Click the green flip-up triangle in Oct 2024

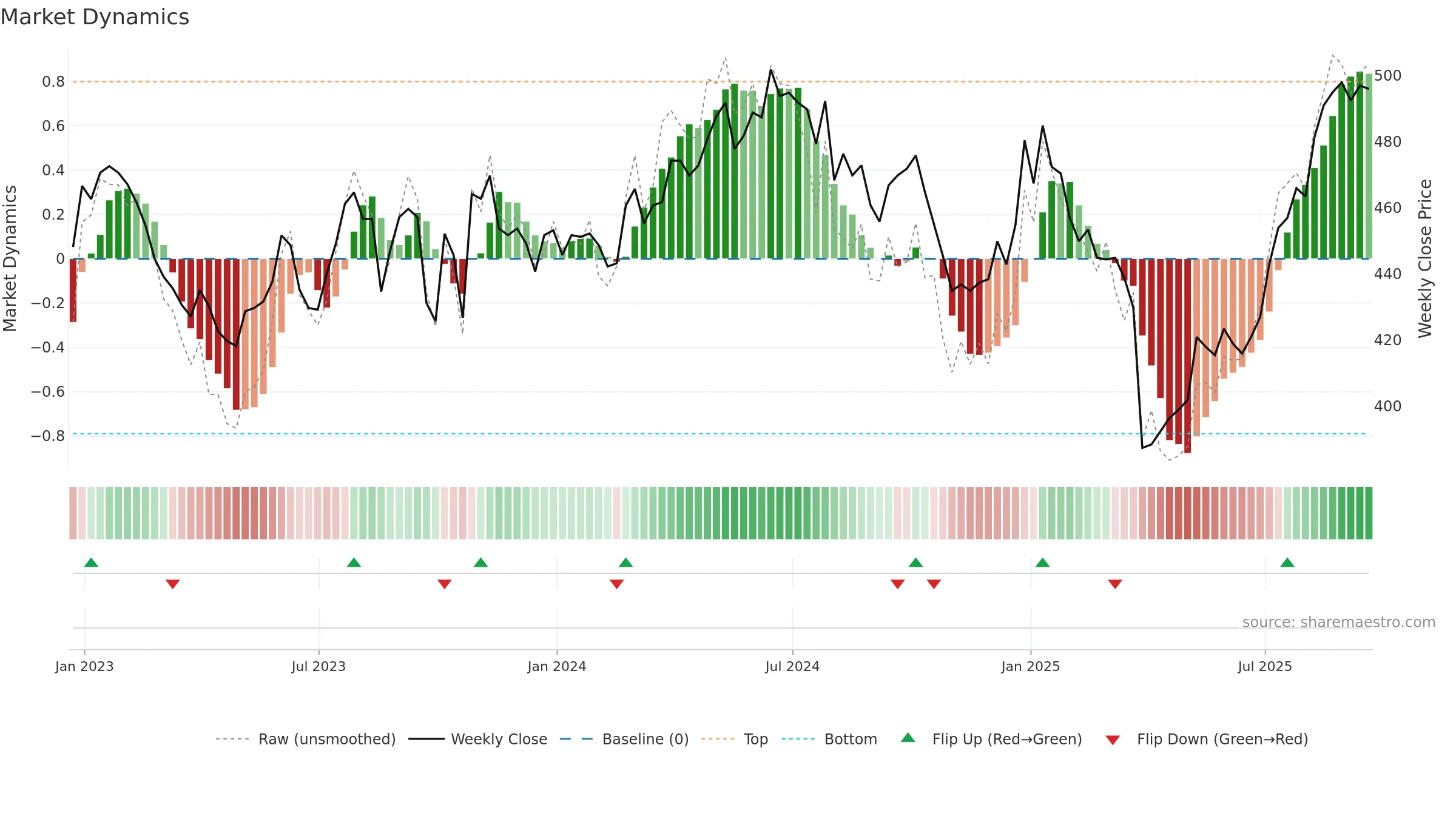pos(915,563)
